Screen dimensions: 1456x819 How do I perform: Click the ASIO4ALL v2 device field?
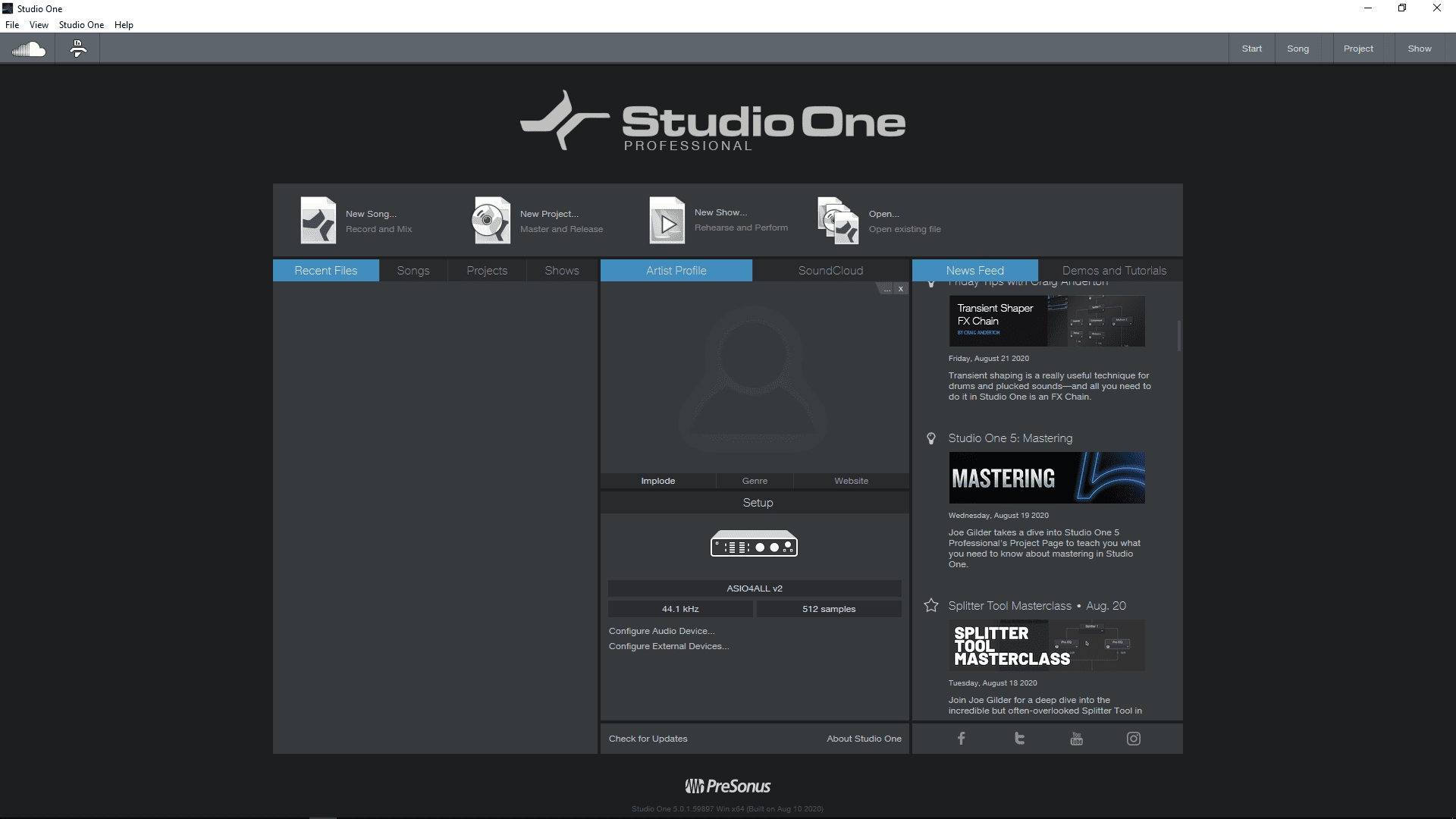755,588
